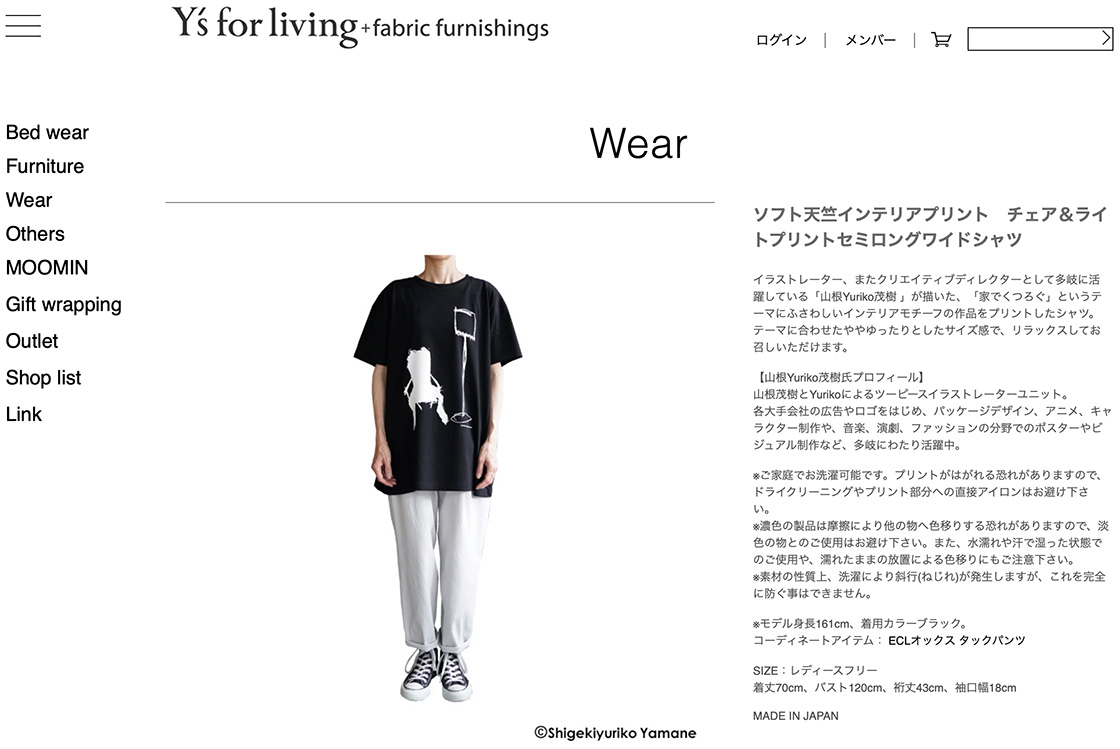This screenshot has height=749, width=1120.
Task: Click the Y's for living logo
Action: 360,26
